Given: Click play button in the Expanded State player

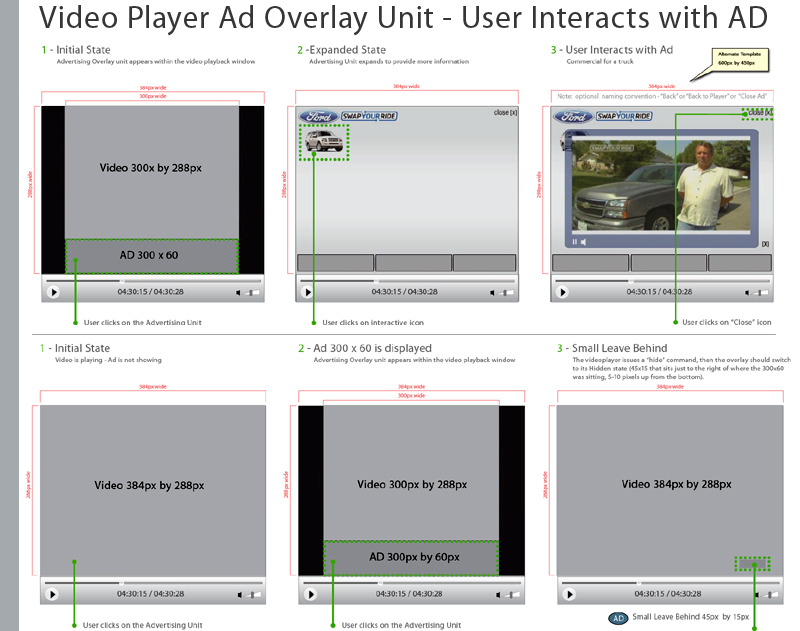Looking at the screenshot, I should coord(308,292).
